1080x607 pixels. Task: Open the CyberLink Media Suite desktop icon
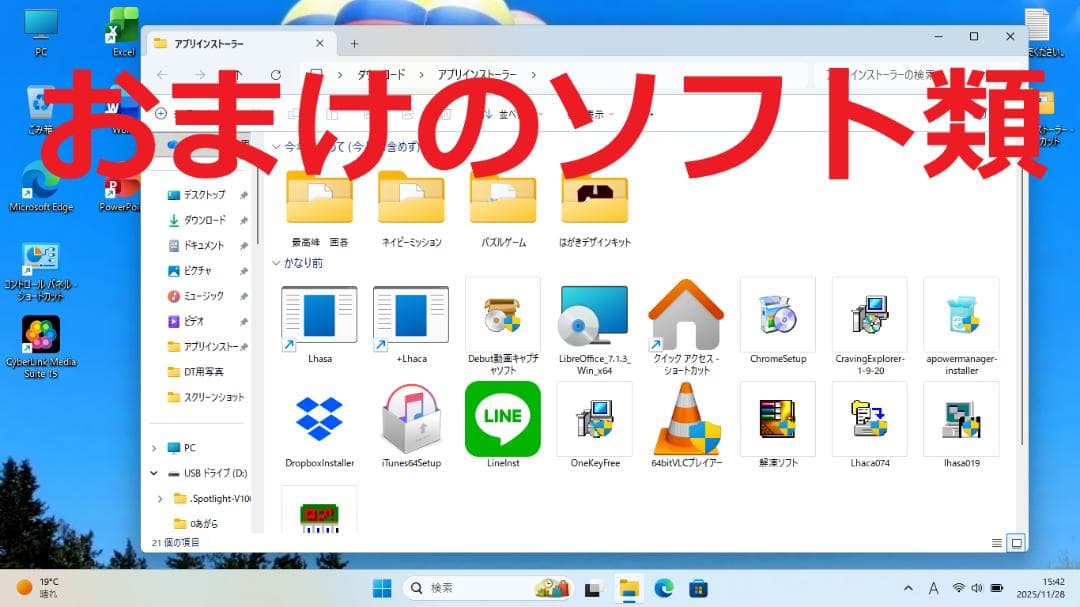pos(40,335)
